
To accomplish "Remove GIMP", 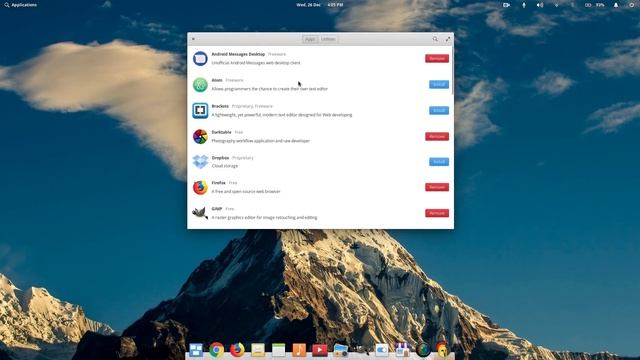I will click(x=437, y=213).
